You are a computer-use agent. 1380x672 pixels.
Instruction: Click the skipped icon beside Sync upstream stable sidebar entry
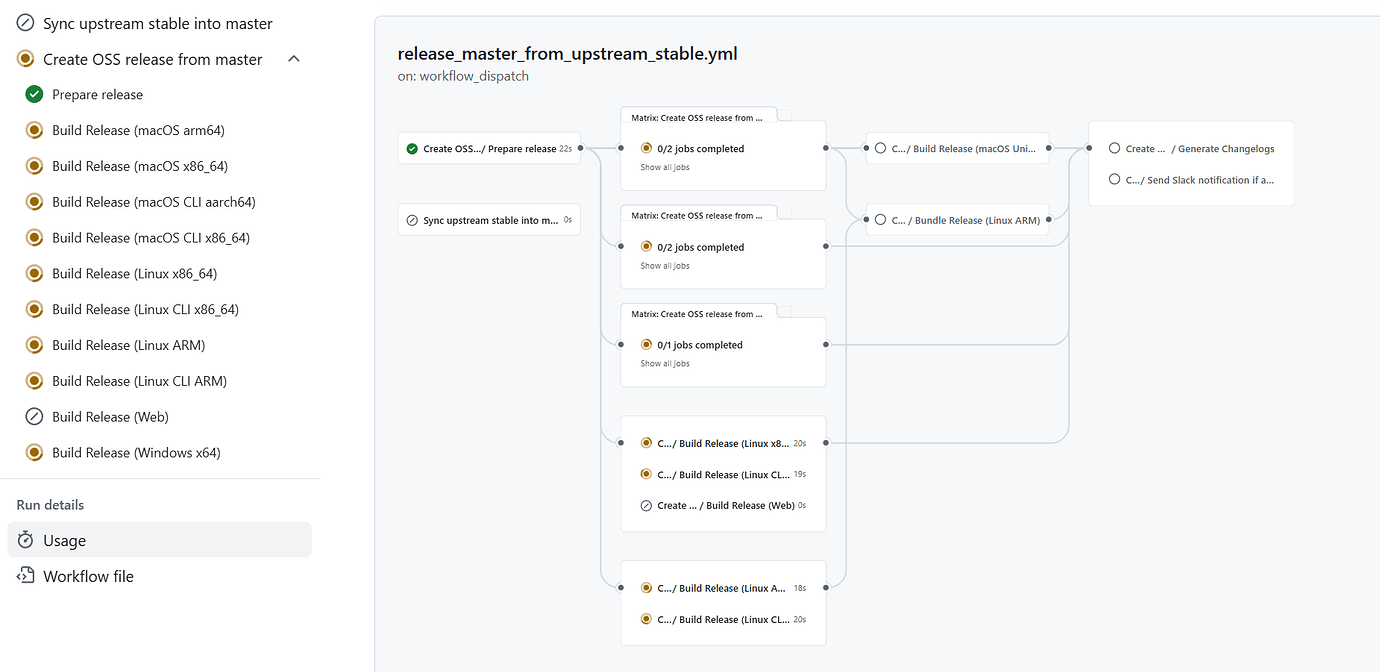point(26,23)
